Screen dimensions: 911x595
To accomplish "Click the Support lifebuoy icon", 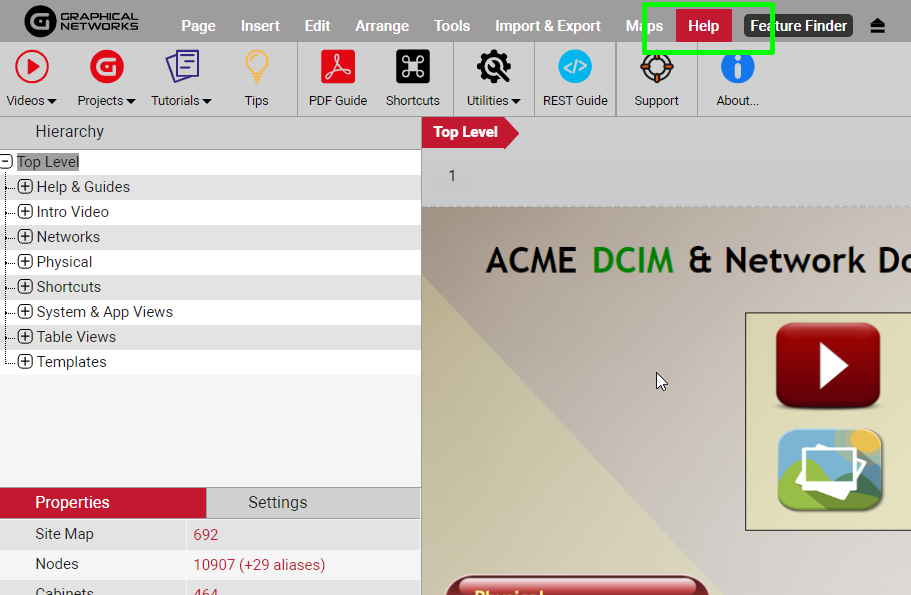I will [656, 68].
